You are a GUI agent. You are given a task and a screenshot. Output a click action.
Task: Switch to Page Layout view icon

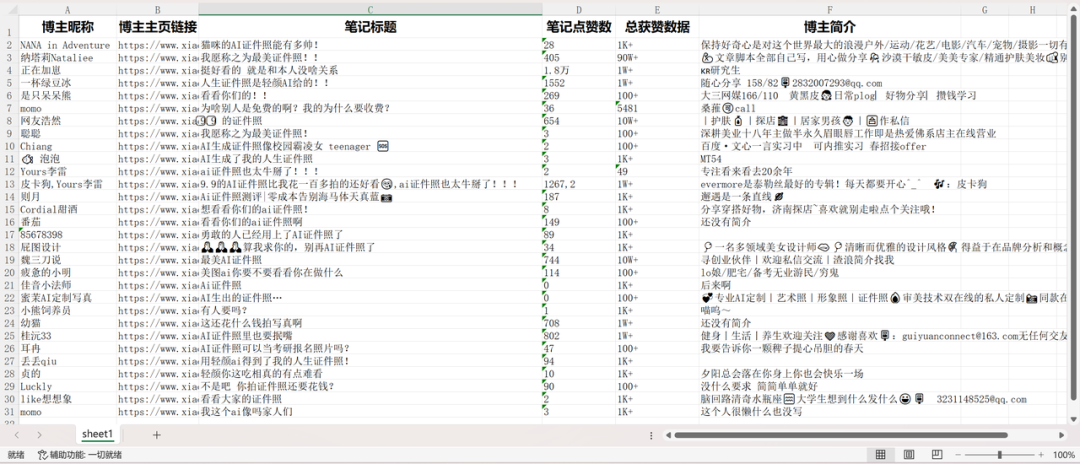(x=908, y=455)
